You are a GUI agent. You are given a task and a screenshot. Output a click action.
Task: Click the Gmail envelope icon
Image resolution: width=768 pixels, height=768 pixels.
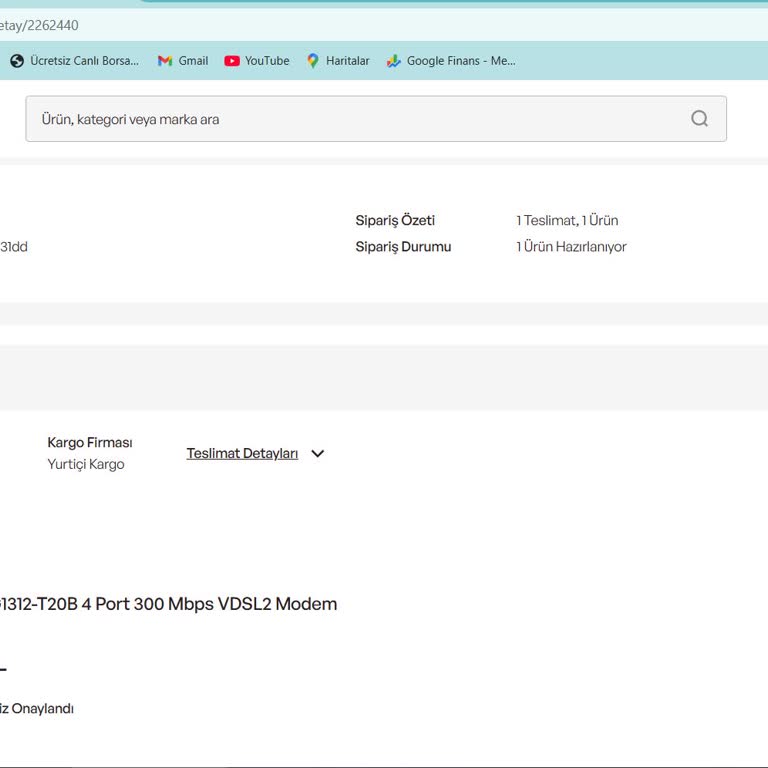(165, 61)
